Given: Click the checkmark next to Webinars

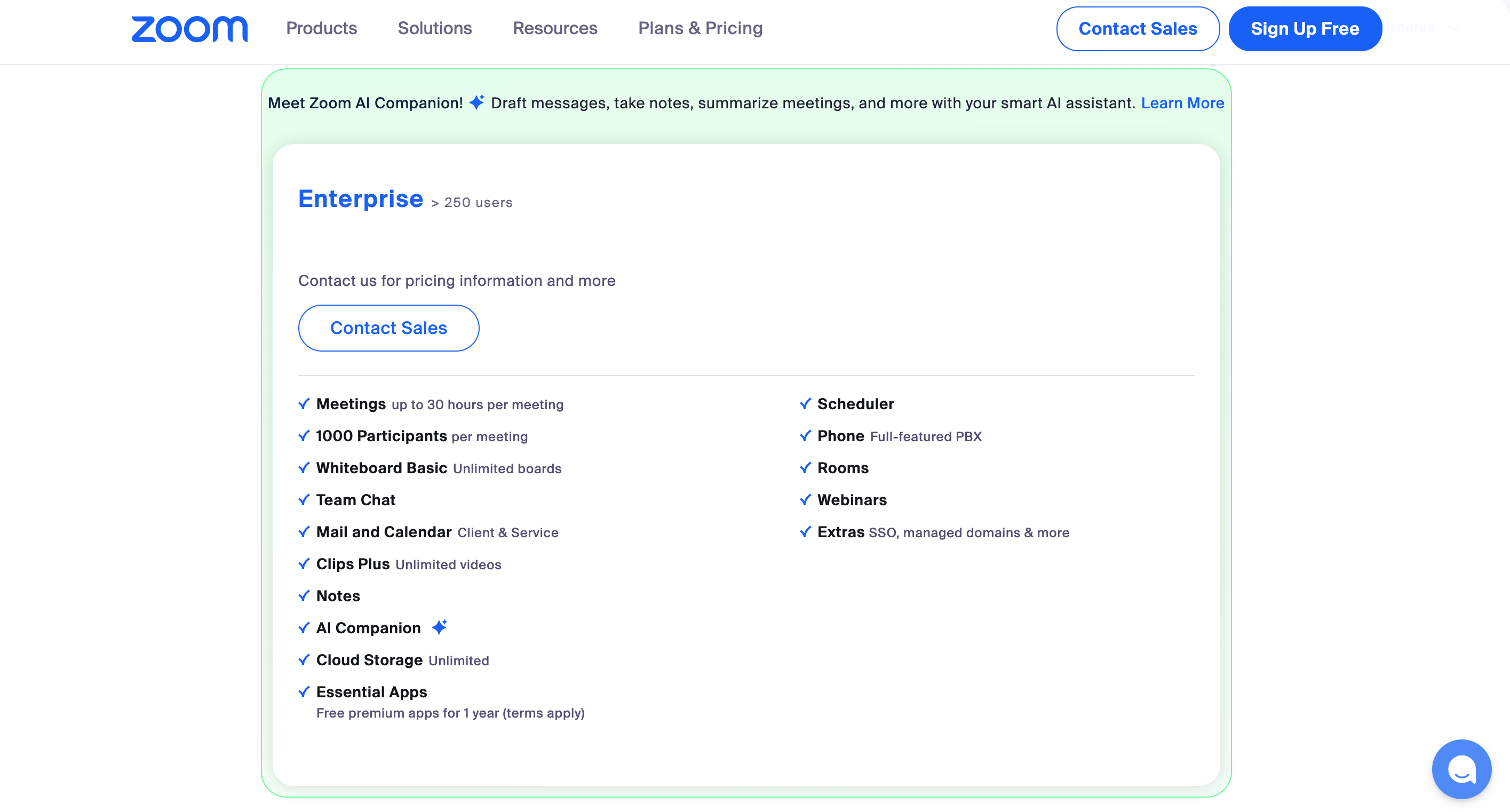Looking at the screenshot, I should click(805, 499).
